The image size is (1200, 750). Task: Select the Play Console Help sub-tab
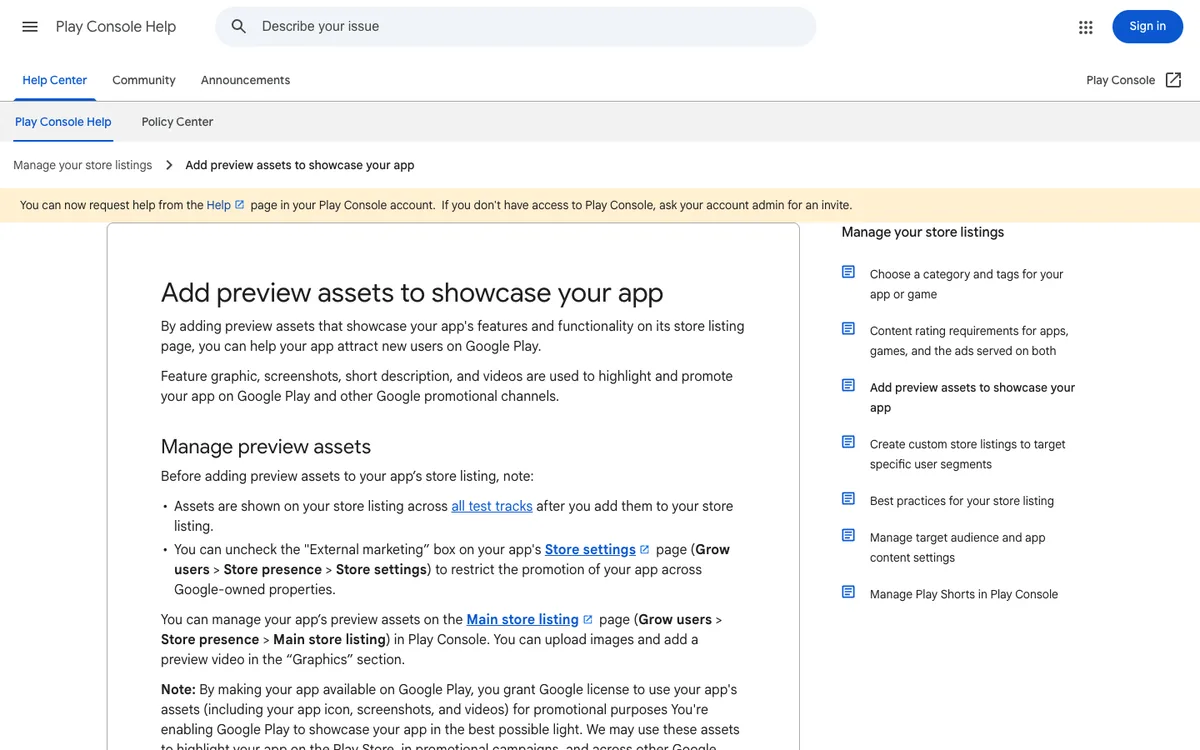coord(63,122)
